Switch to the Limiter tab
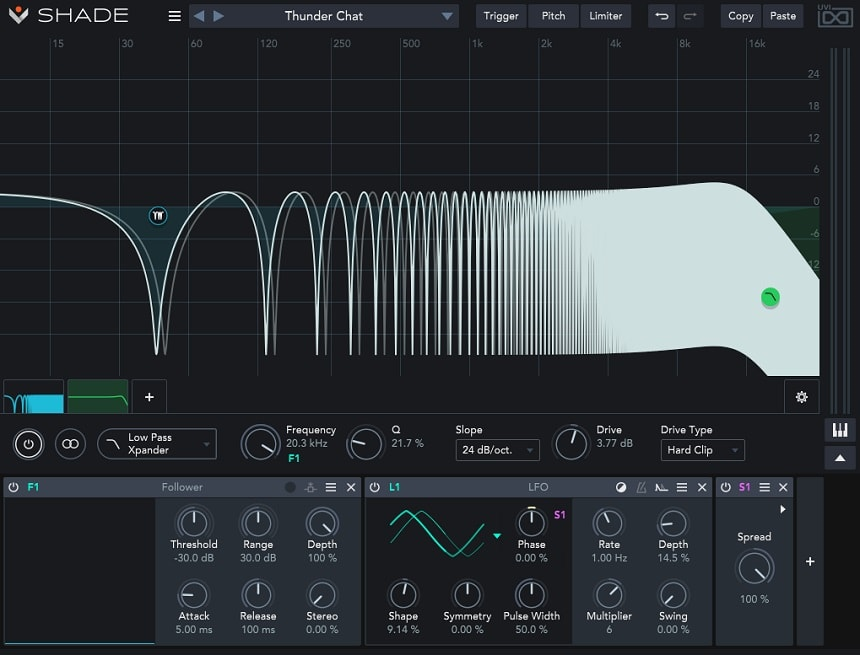The image size is (860, 655). pyautogui.click(x=605, y=16)
